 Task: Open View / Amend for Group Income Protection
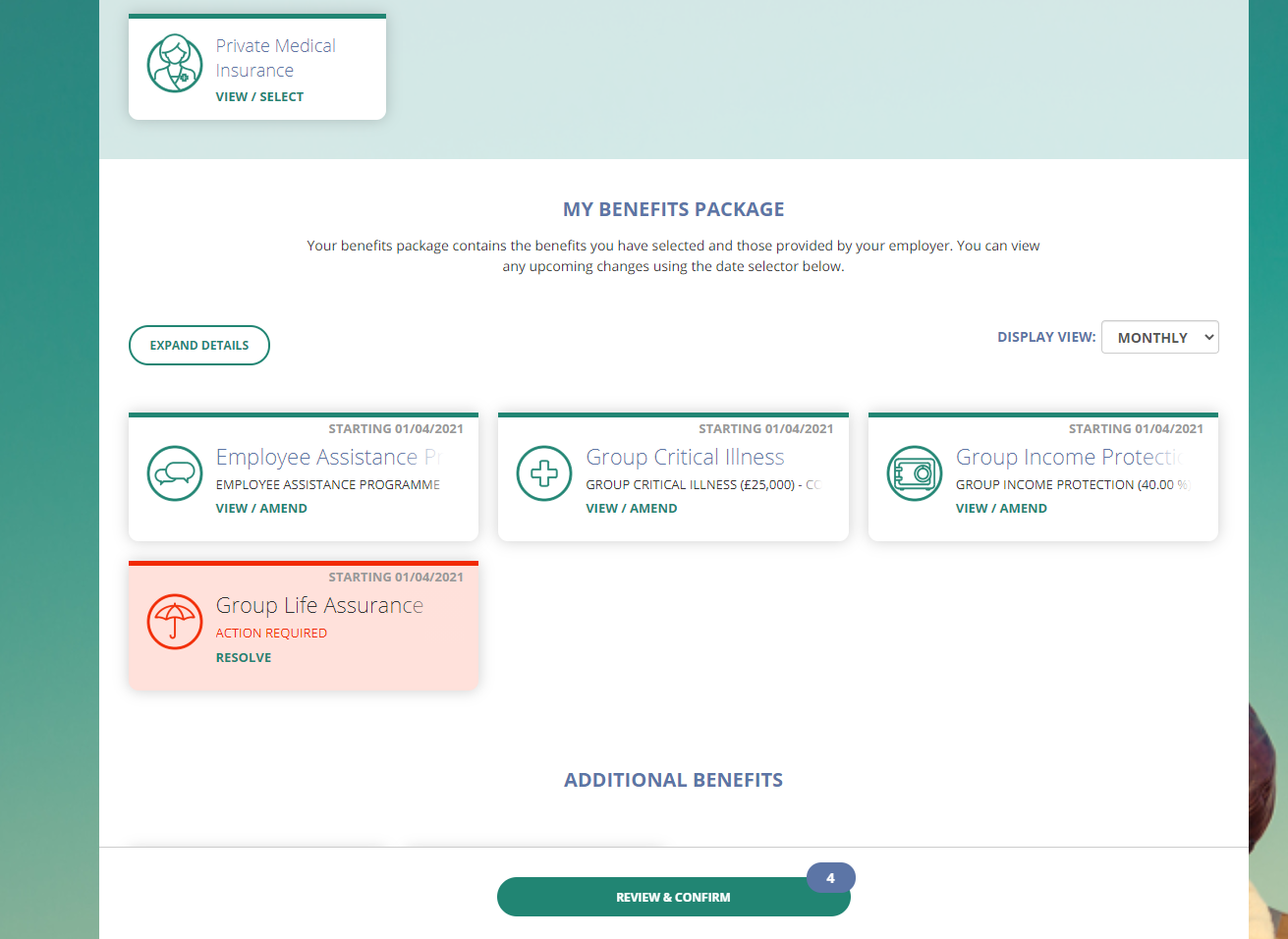coord(1001,508)
